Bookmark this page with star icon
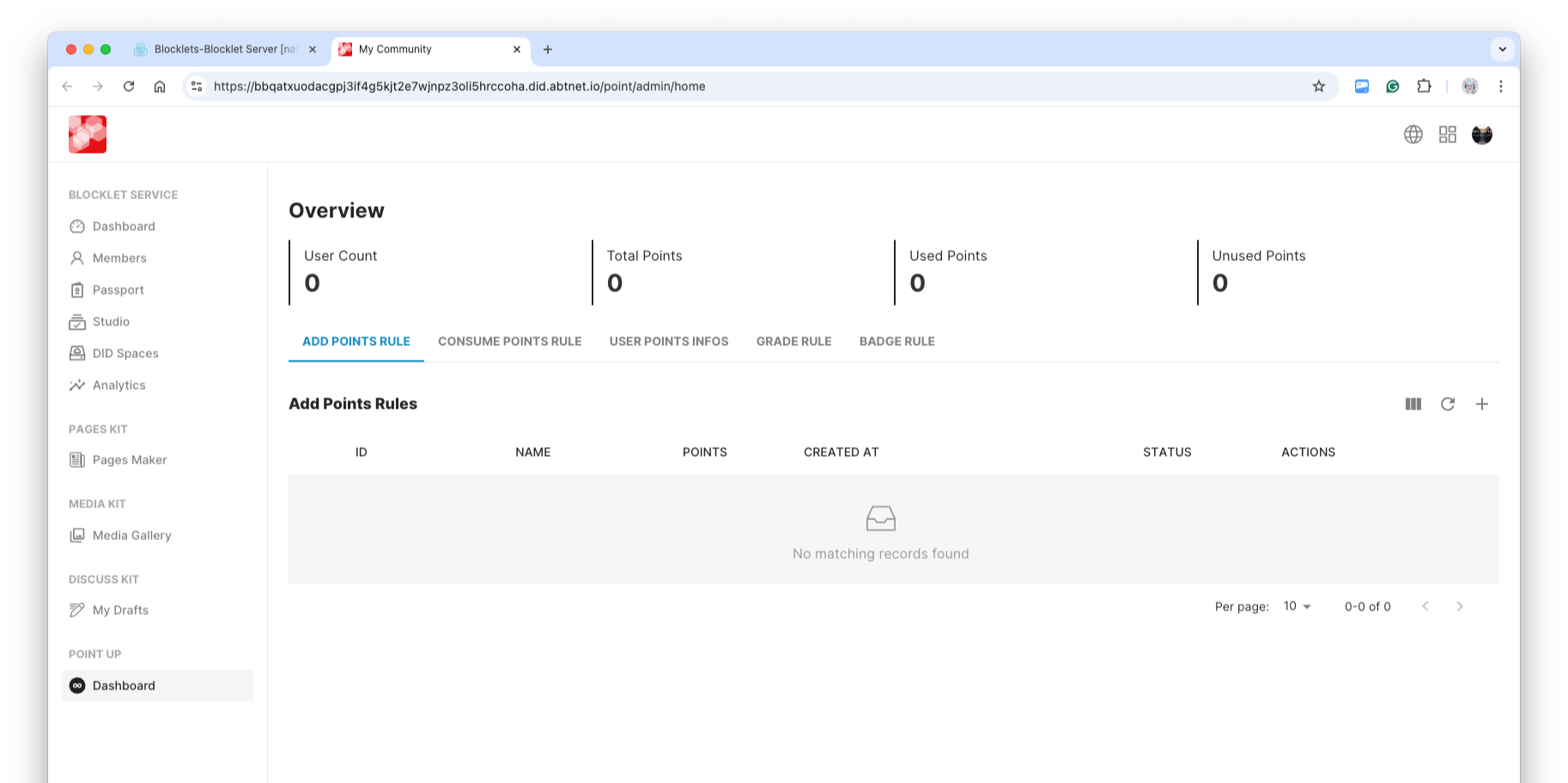The width and height of the screenshot is (1568, 783). click(x=1318, y=87)
